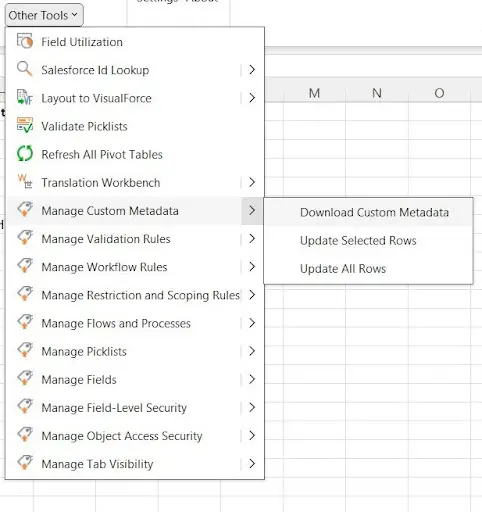Image resolution: width=482 pixels, height=512 pixels.
Task: Click the Manage Fields icon
Action: (x=25, y=379)
